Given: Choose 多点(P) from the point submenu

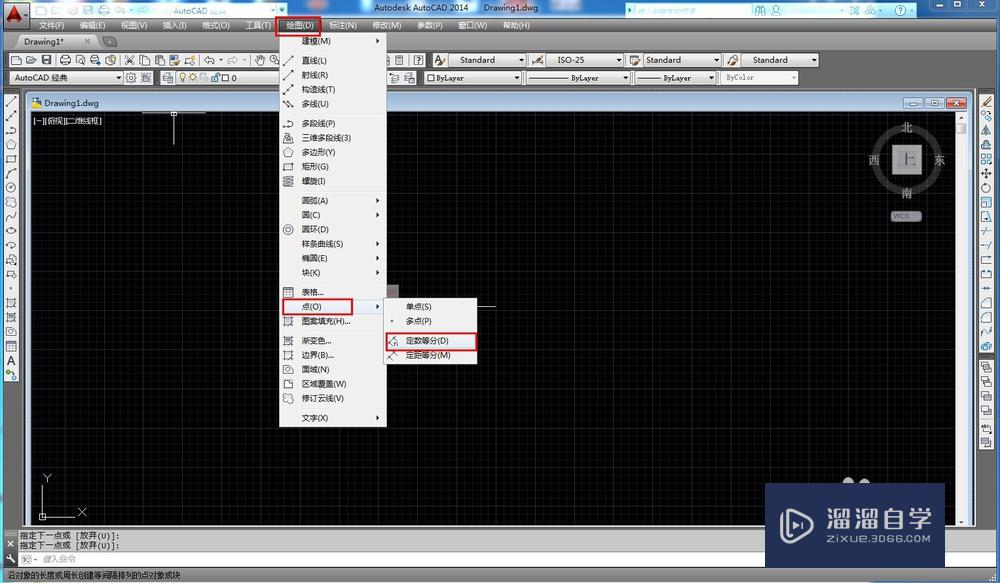Looking at the screenshot, I should point(420,321).
